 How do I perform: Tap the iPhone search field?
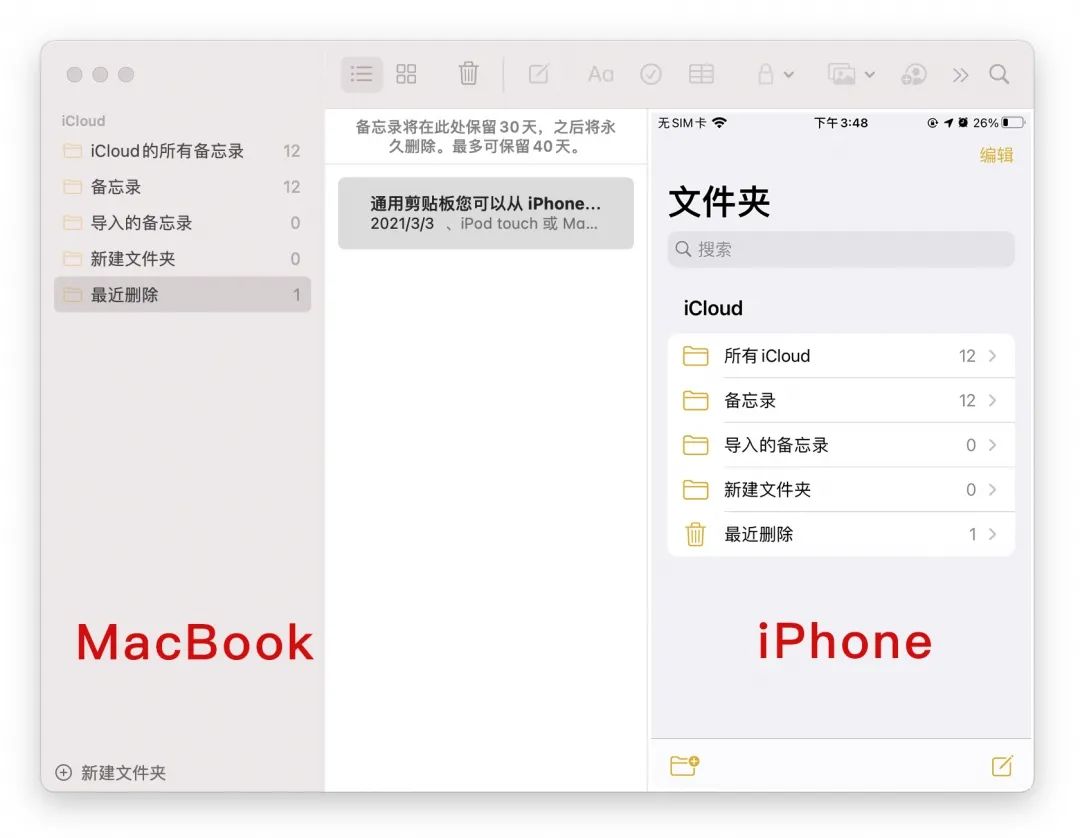(x=840, y=249)
